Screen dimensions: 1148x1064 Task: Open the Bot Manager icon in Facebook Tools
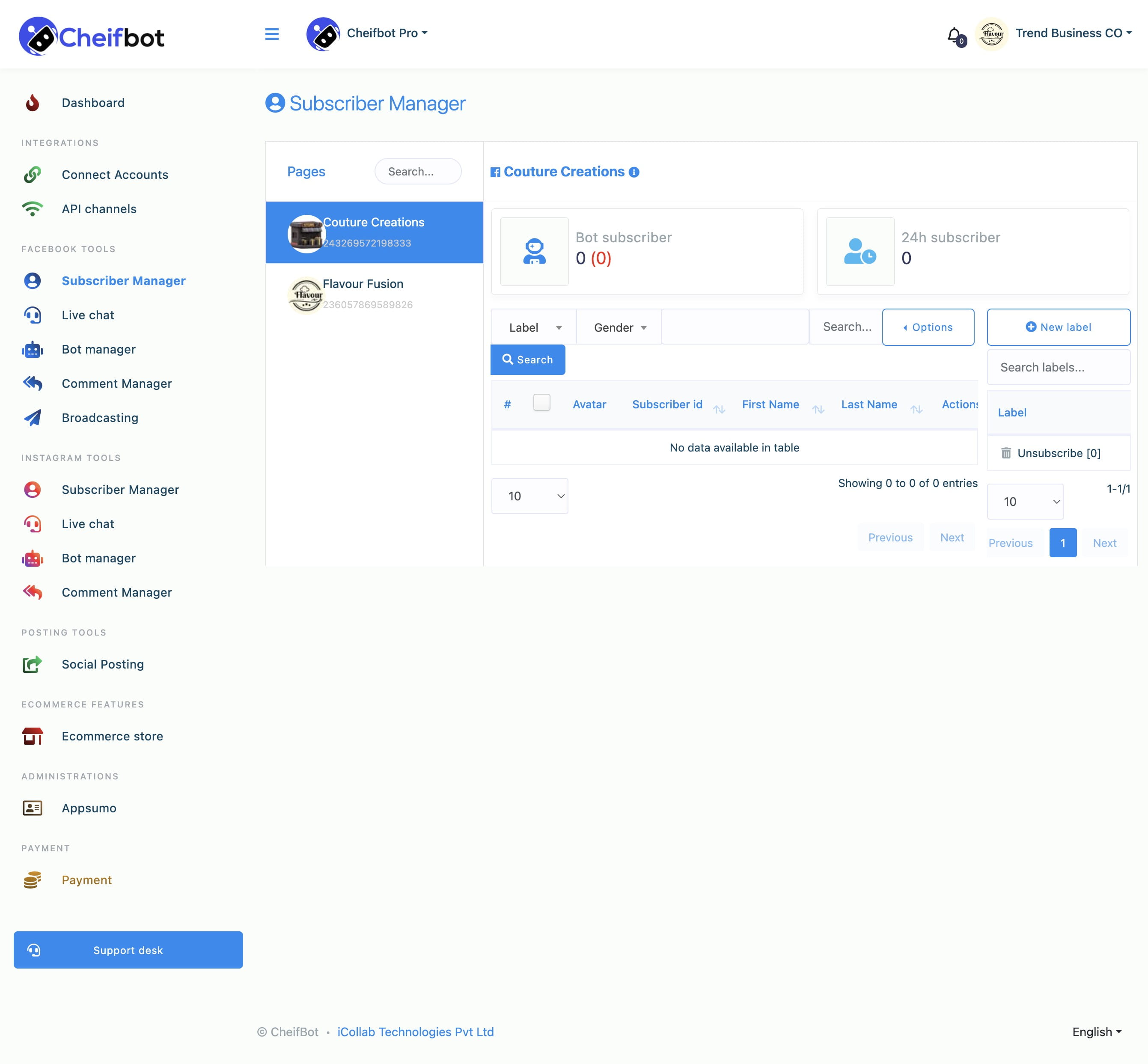click(x=32, y=349)
